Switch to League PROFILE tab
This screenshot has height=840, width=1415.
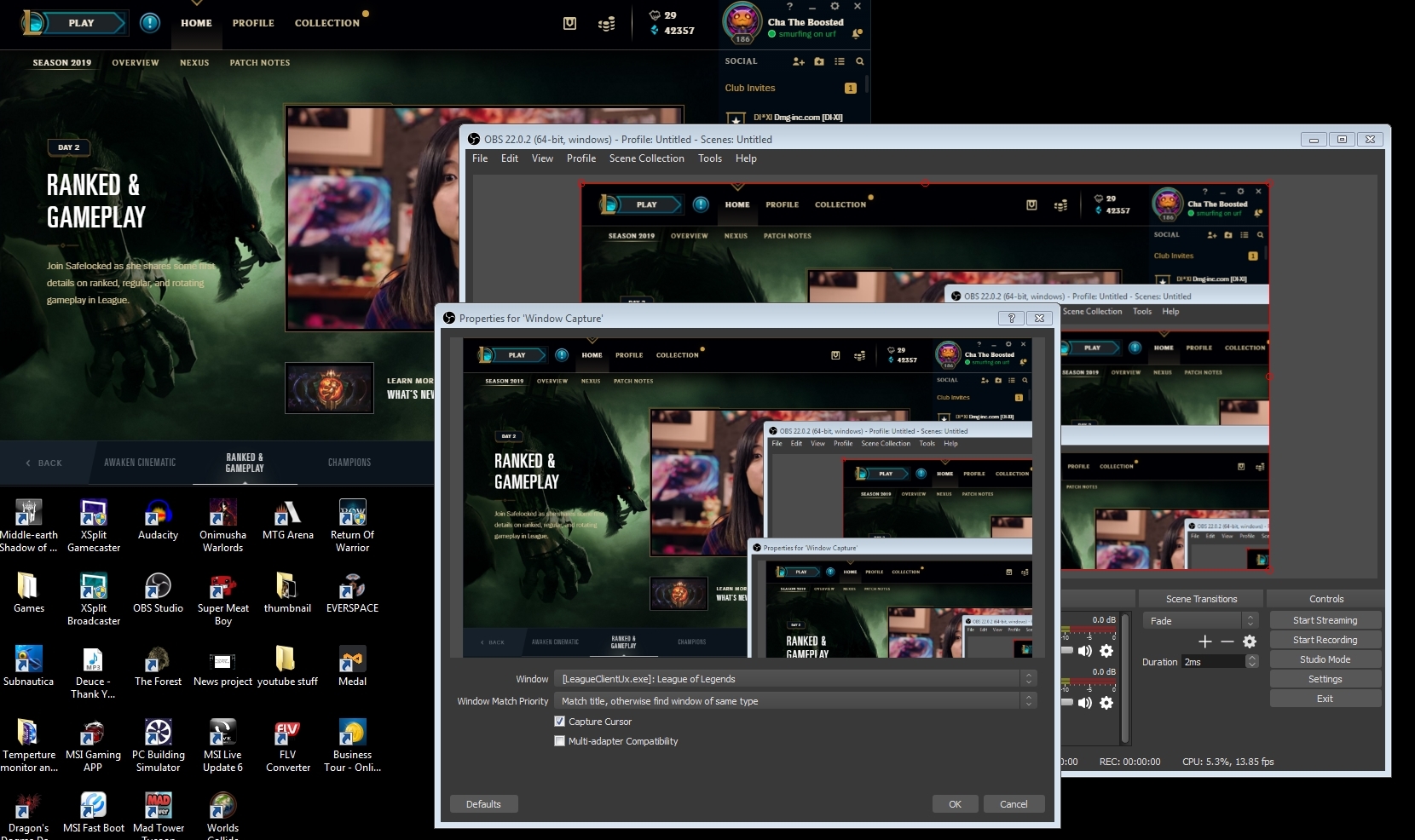[253, 23]
